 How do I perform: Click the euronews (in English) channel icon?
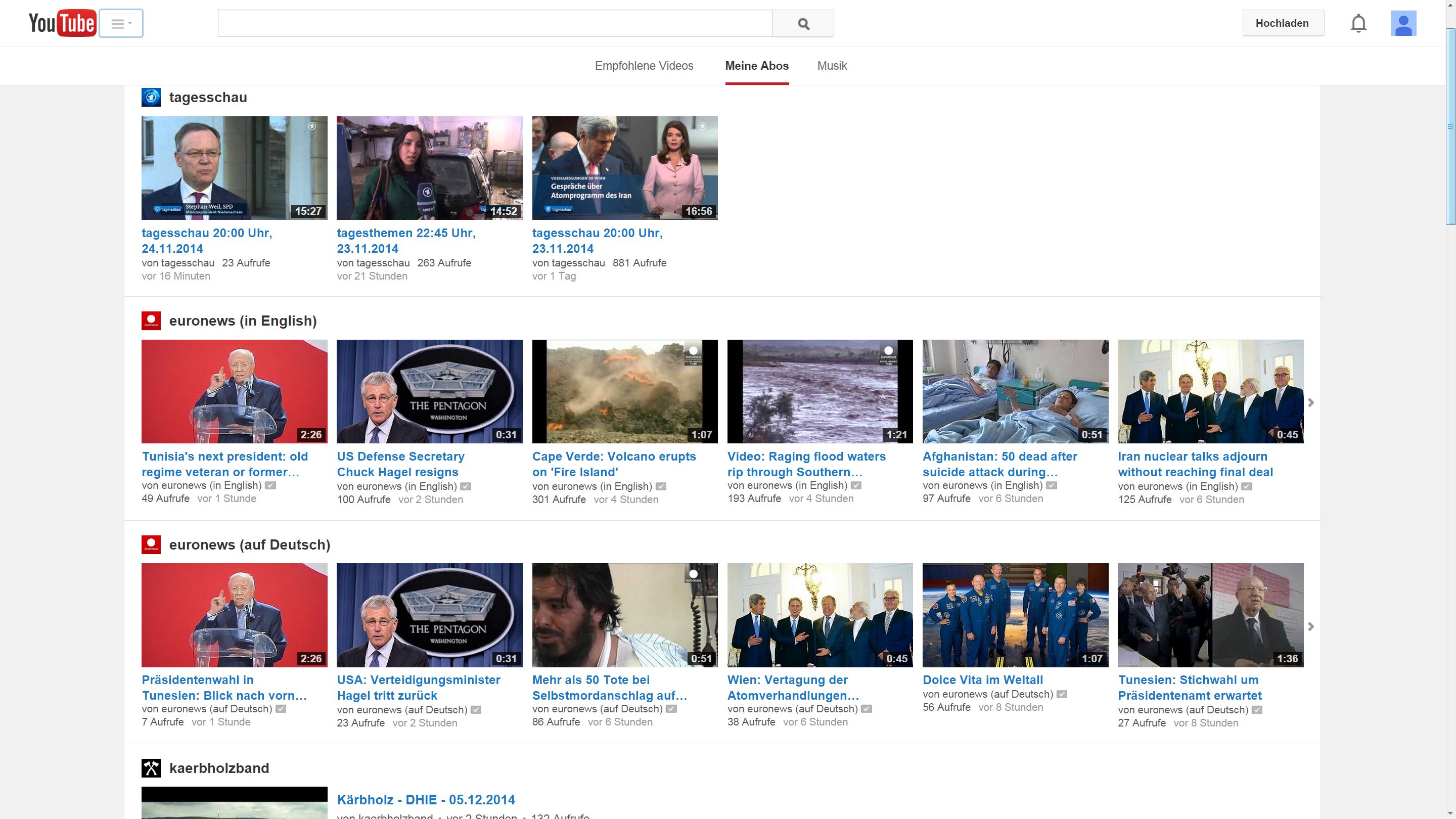coord(151,321)
